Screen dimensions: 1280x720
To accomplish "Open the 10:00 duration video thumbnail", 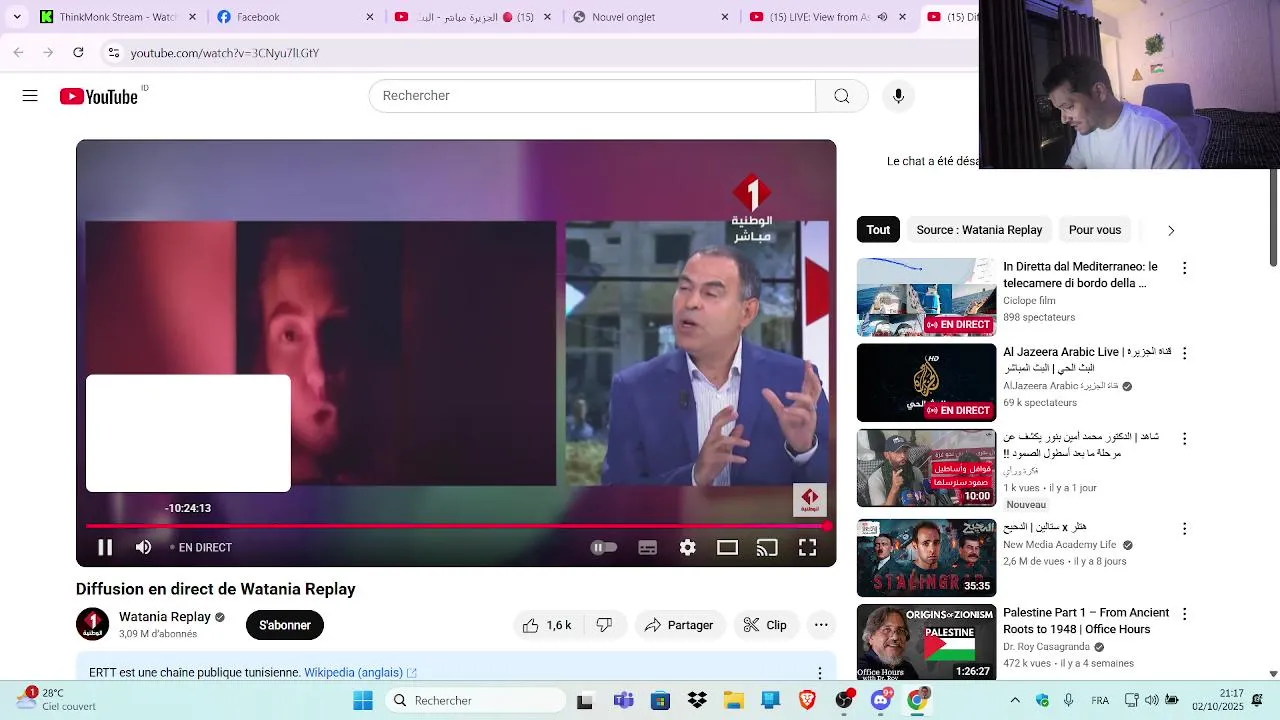I will [926, 468].
